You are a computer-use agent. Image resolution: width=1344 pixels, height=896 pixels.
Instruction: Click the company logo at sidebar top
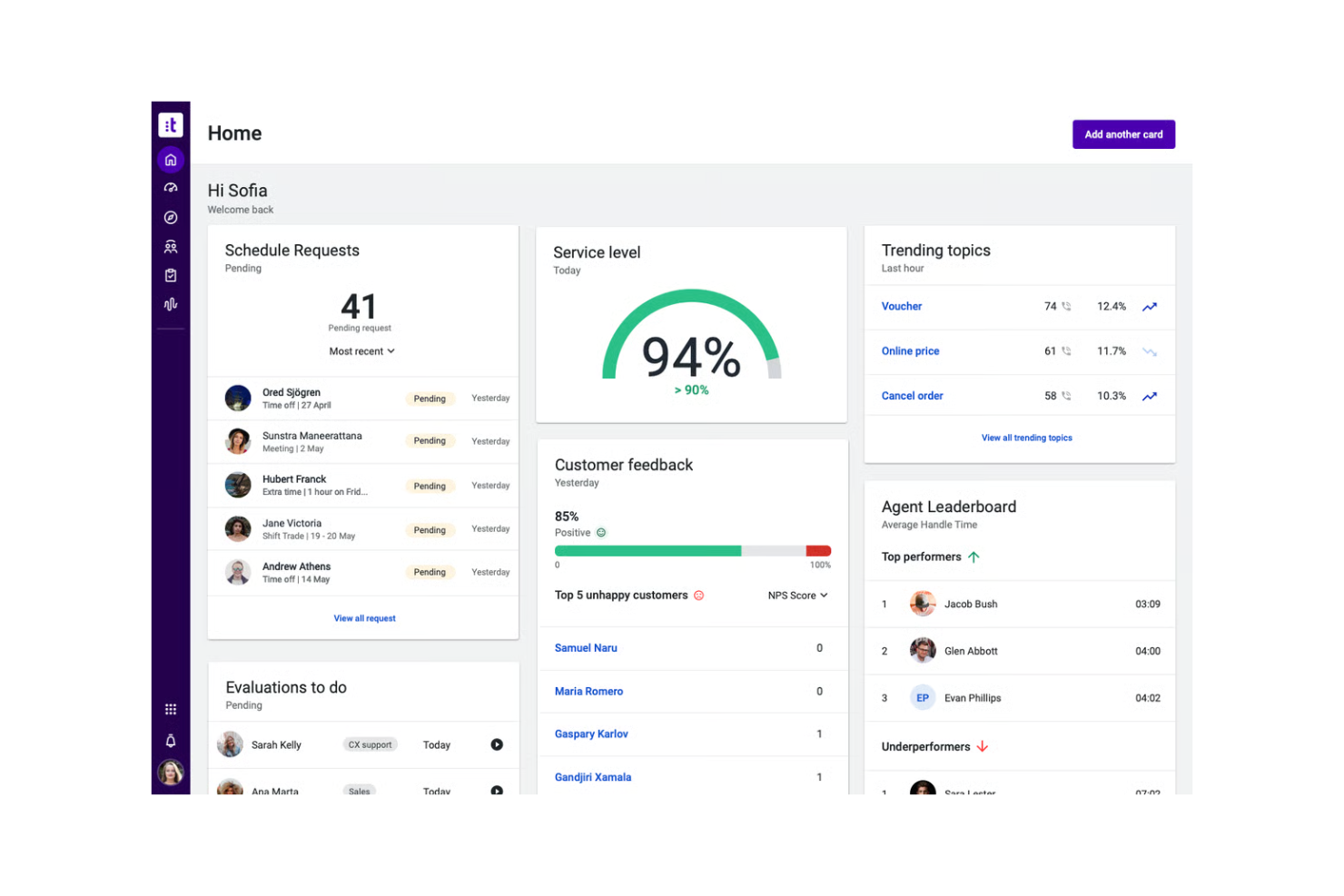[171, 124]
